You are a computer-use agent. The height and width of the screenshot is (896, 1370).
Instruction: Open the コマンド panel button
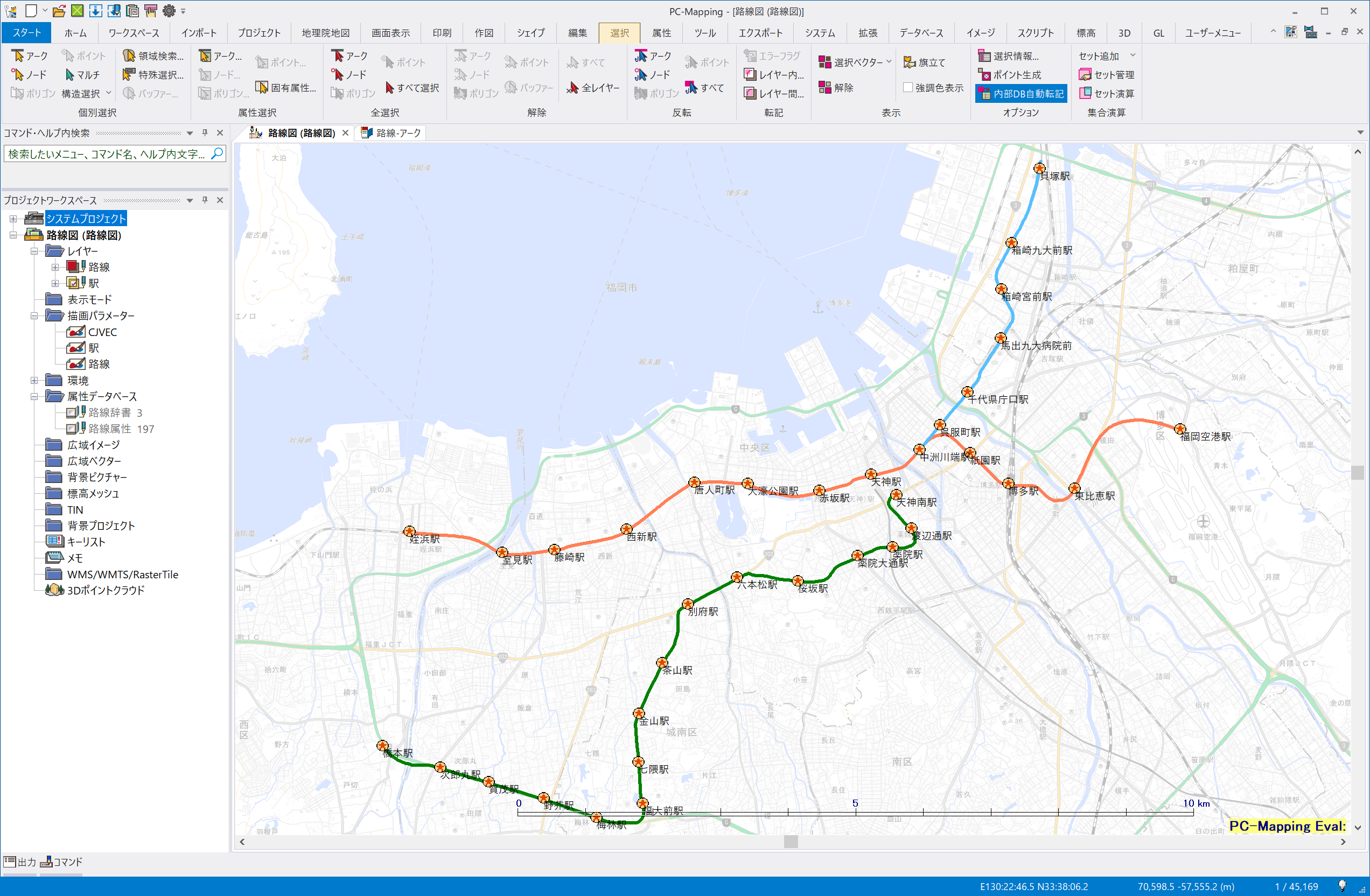(x=61, y=862)
